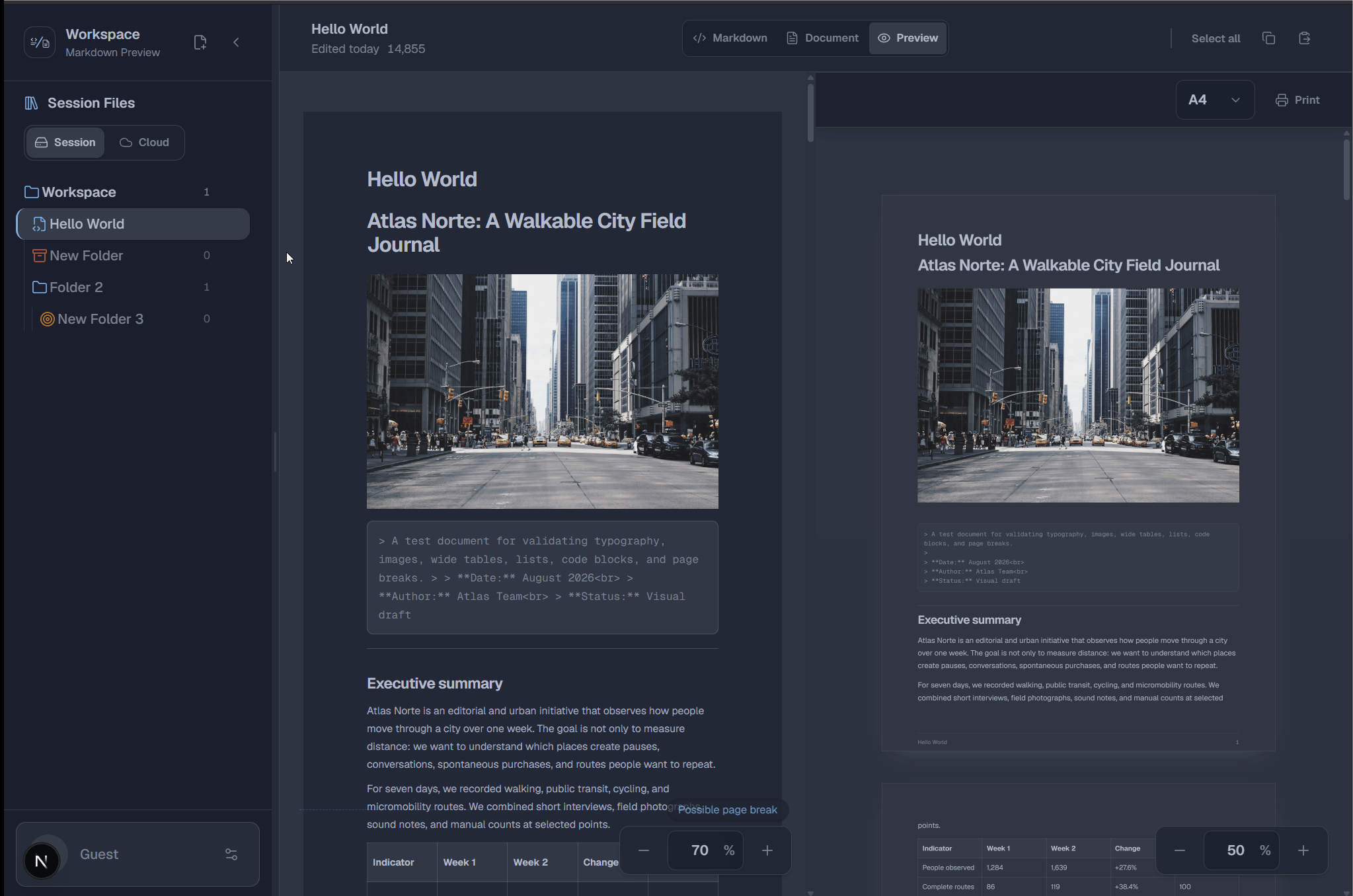Increase the 50% preview zoom
The height and width of the screenshot is (896, 1353).
1303,850
